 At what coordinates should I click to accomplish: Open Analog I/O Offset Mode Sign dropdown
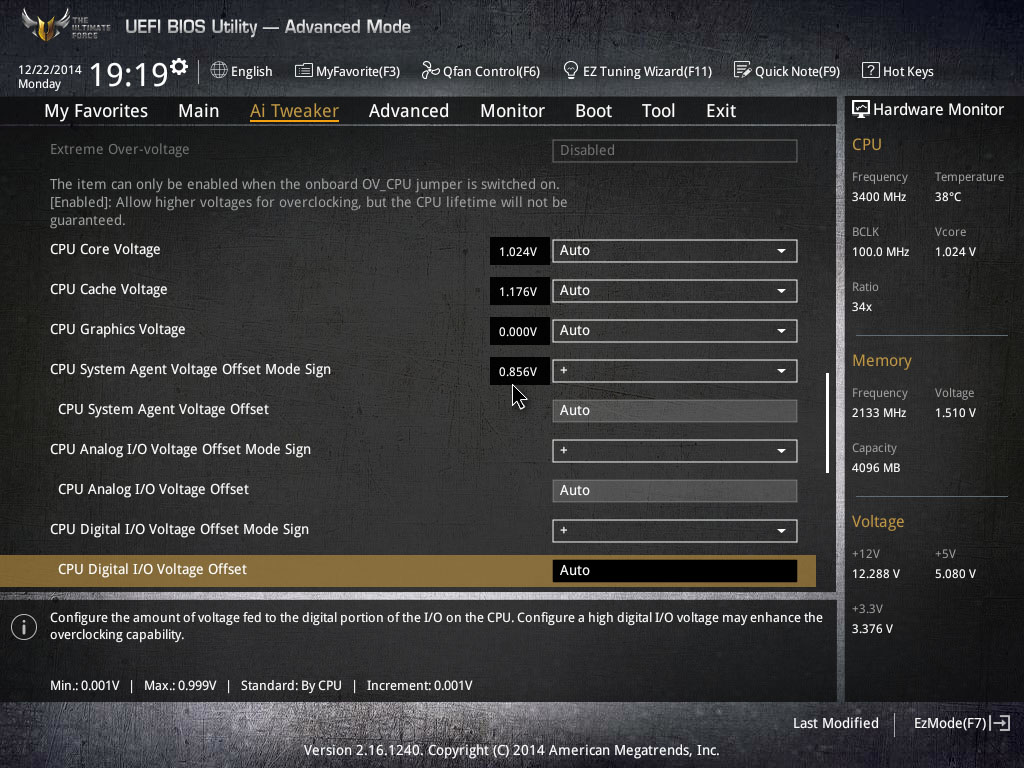(675, 451)
